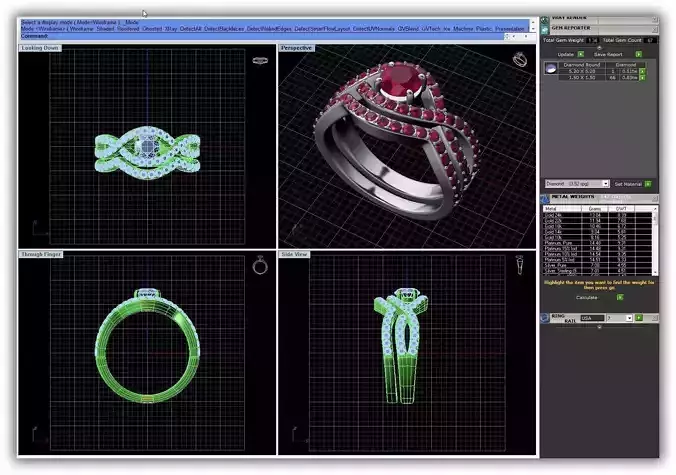Click the green Save Report arrow button
Image resolution: width=676 pixels, height=475 pixels.
pyautogui.click(x=638, y=54)
